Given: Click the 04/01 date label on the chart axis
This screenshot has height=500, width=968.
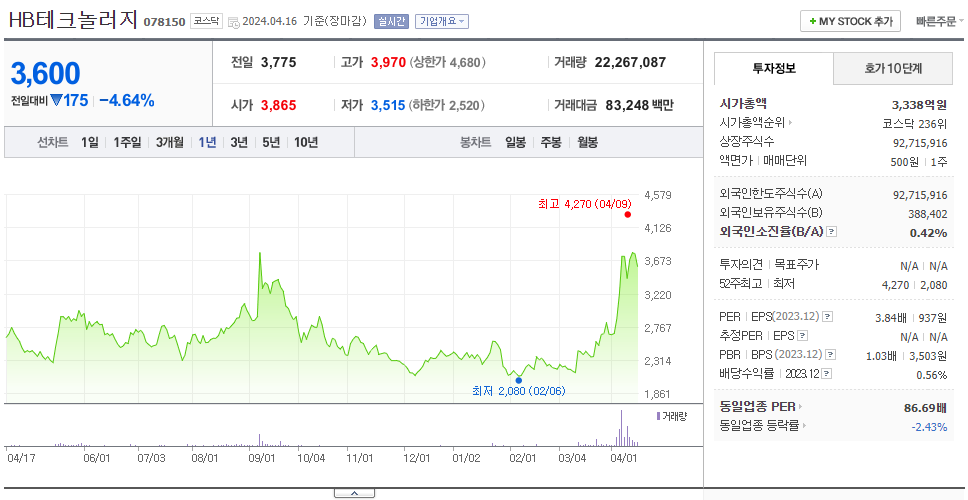Looking at the screenshot, I should [623, 459].
